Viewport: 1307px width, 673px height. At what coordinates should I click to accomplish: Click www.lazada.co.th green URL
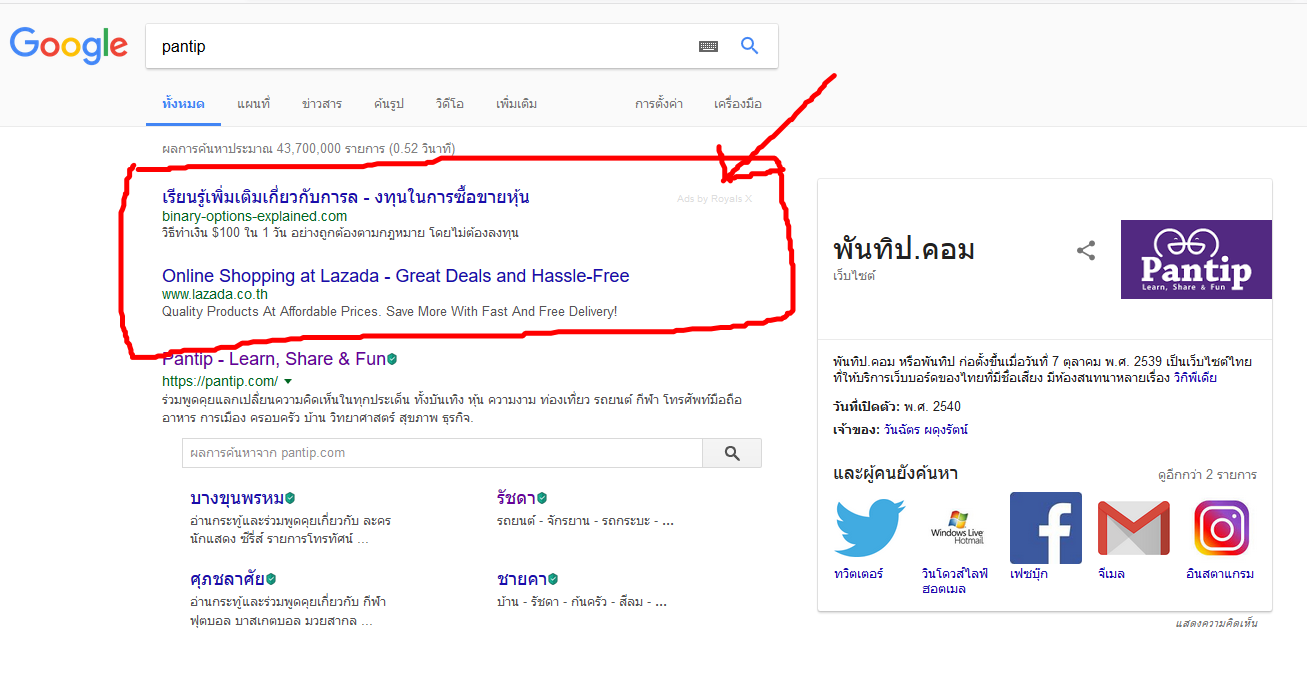215,295
